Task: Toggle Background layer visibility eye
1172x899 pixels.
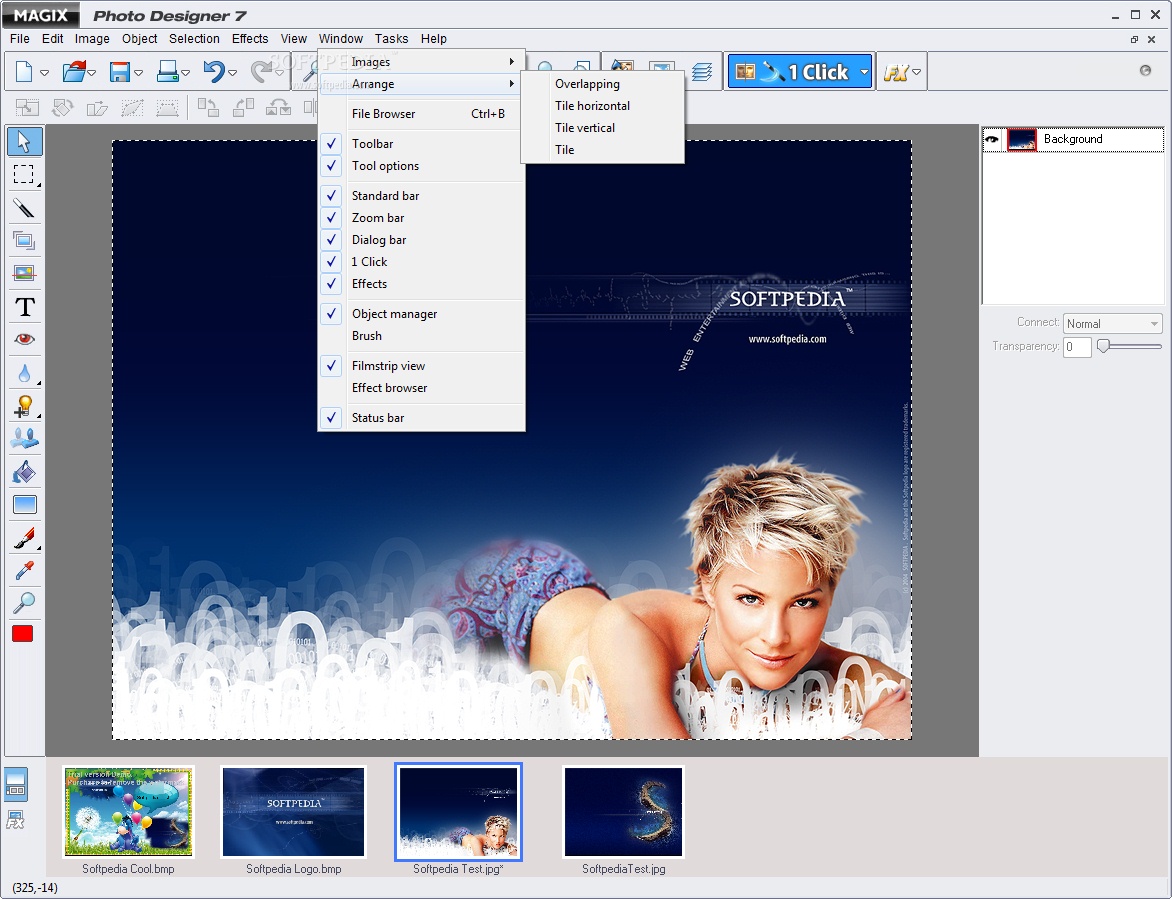Action: click(992, 139)
